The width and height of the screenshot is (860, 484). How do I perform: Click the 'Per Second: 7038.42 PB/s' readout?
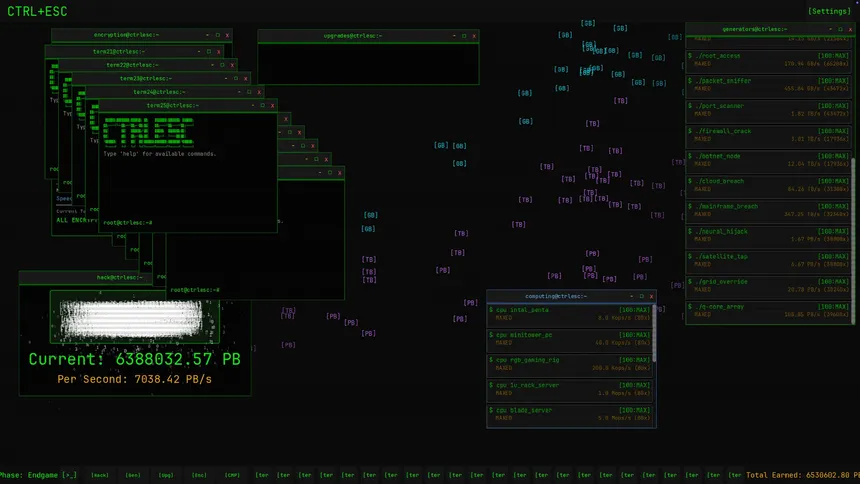pyautogui.click(x=134, y=379)
